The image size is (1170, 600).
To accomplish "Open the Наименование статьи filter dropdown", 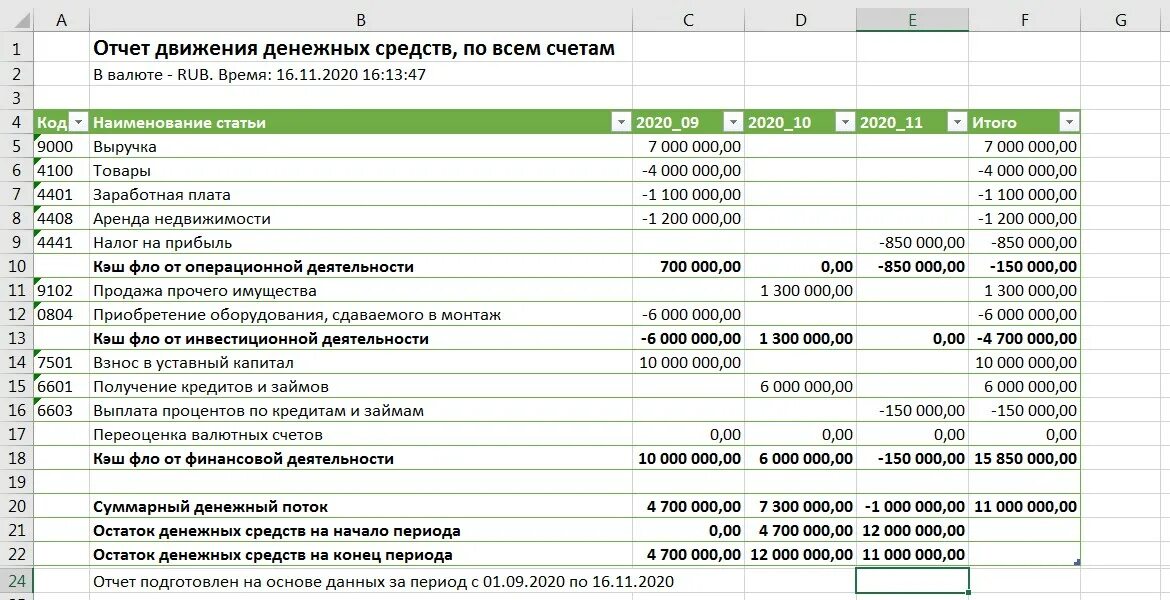I will [621, 122].
